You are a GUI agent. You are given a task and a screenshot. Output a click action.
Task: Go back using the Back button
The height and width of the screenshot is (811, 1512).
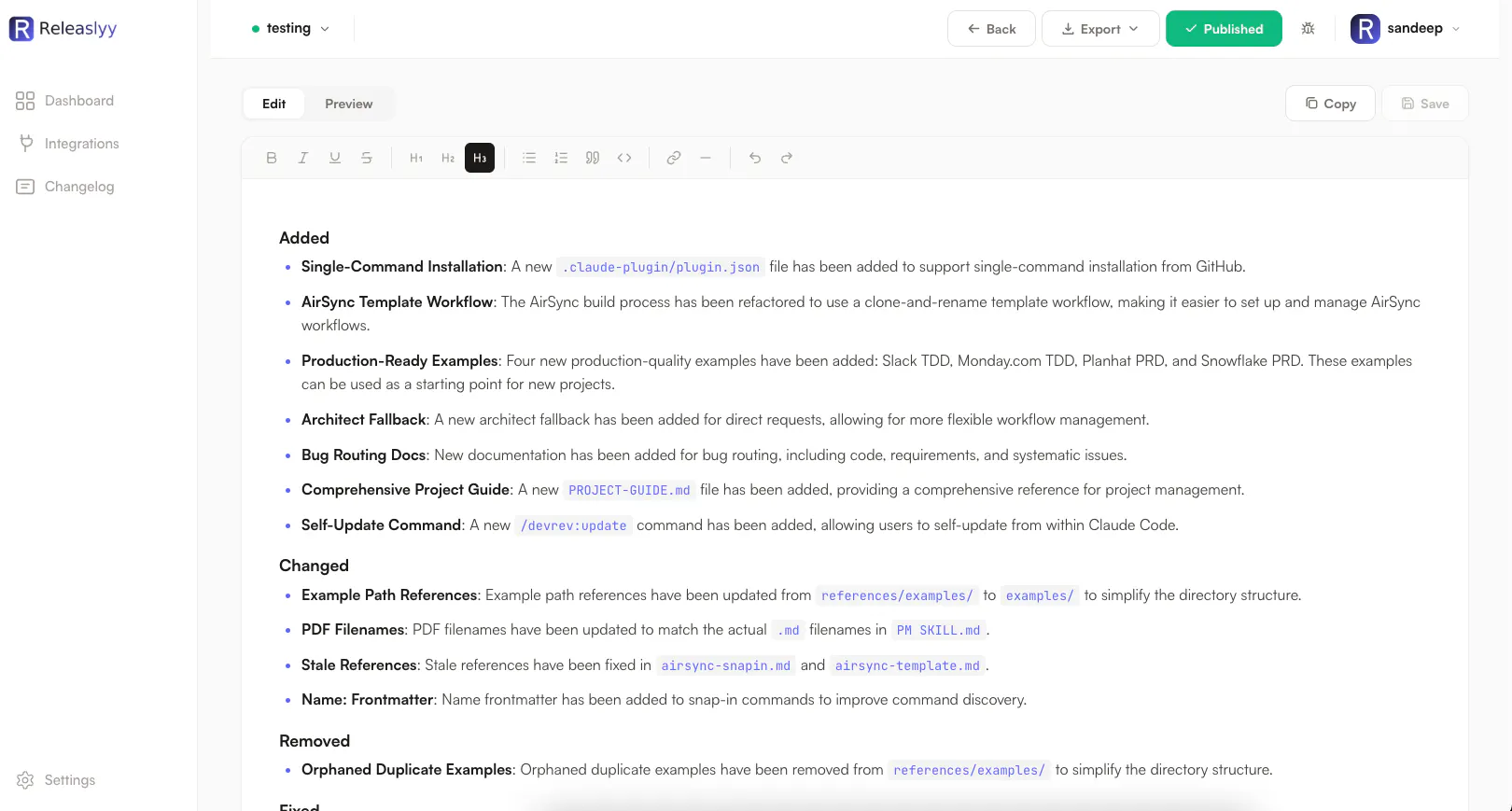pos(991,29)
